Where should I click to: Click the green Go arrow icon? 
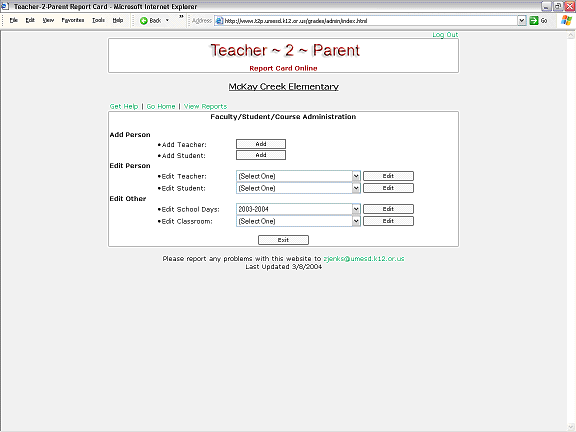(534, 21)
